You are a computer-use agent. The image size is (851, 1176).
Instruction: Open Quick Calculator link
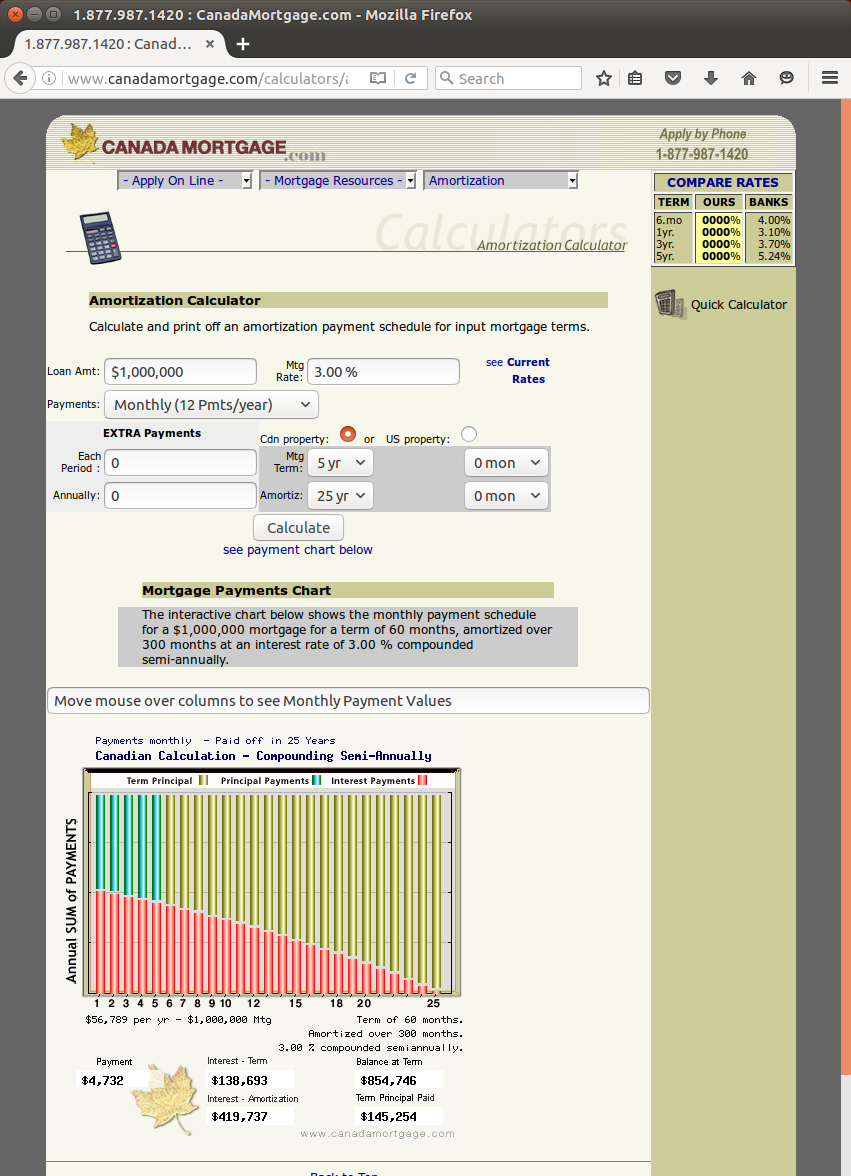tap(739, 304)
